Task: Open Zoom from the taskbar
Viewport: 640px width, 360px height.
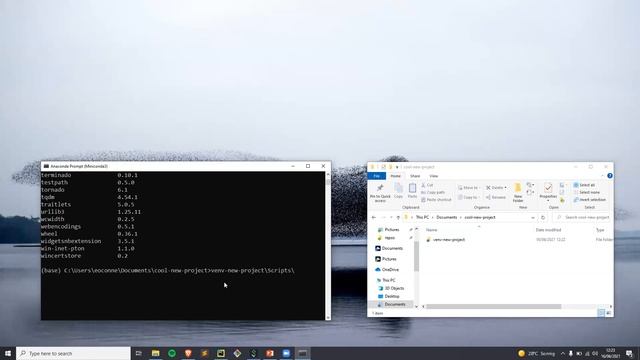Action: pyautogui.click(x=286, y=353)
